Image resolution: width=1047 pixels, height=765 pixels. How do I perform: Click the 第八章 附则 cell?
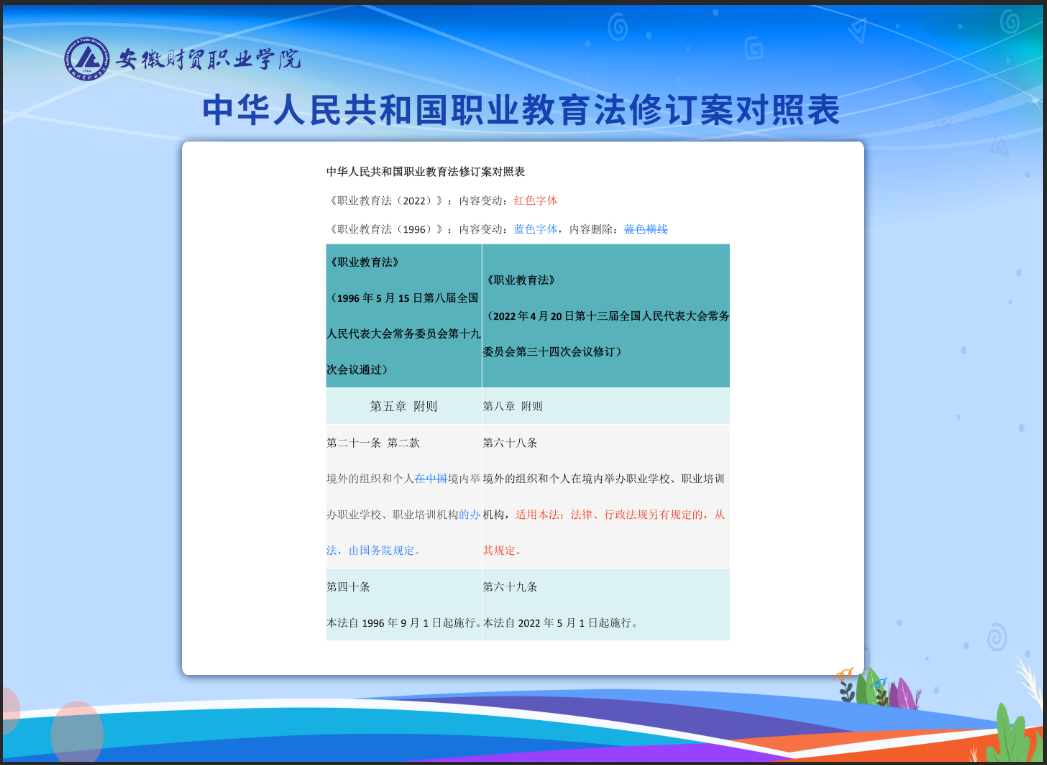(x=512, y=406)
